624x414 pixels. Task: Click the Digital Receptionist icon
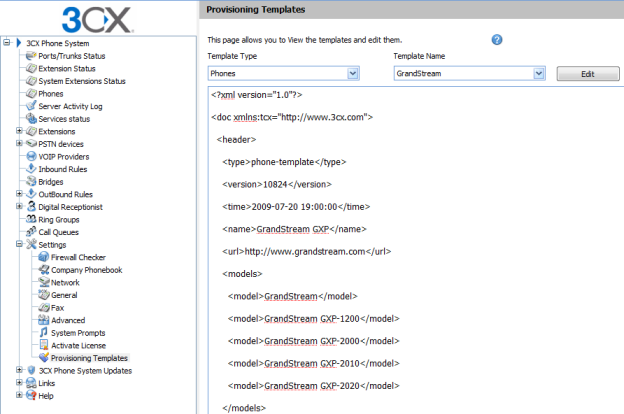click(31, 207)
